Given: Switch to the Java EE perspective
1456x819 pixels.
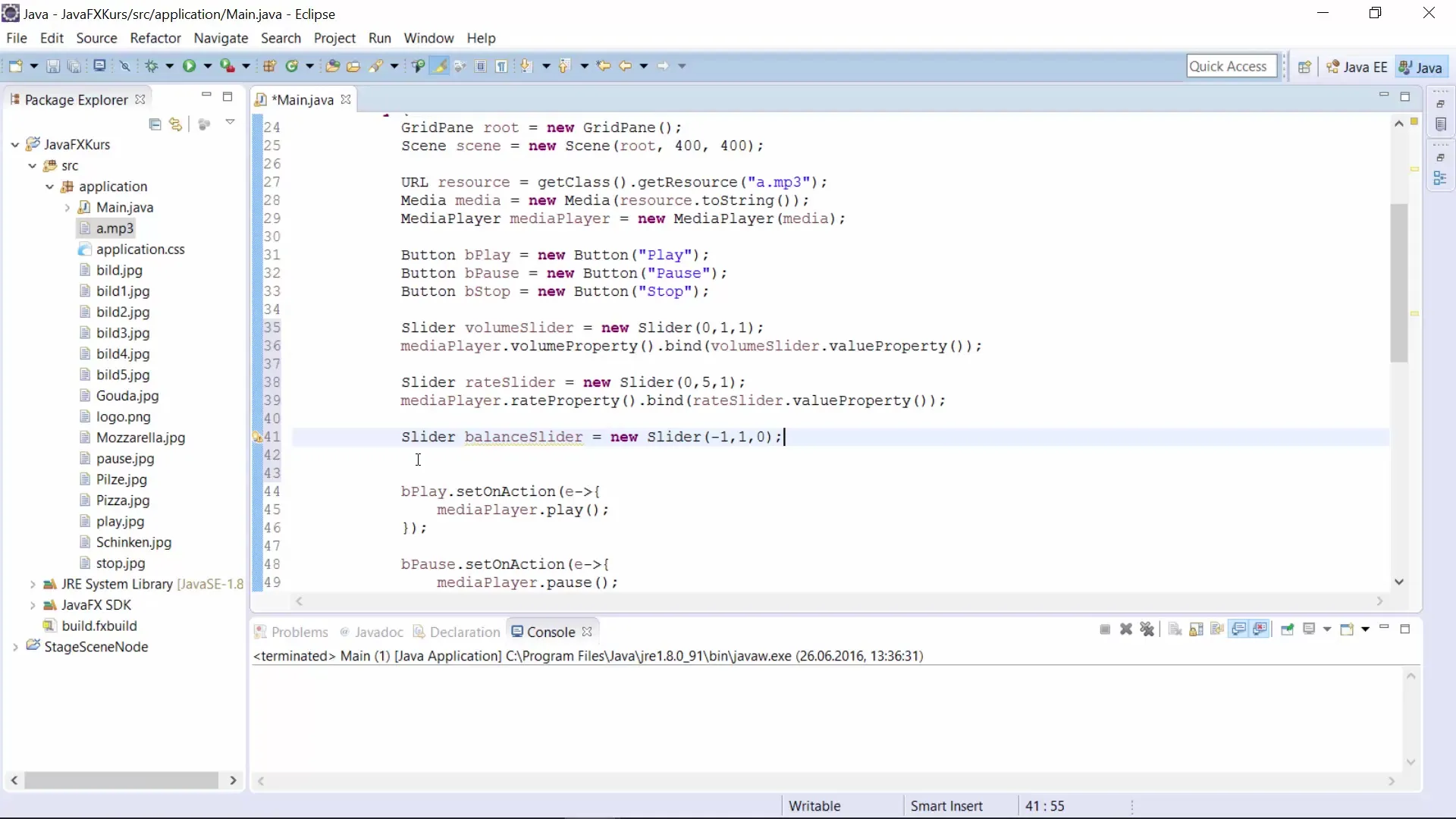Looking at the screenshot, I should 1357,67.
